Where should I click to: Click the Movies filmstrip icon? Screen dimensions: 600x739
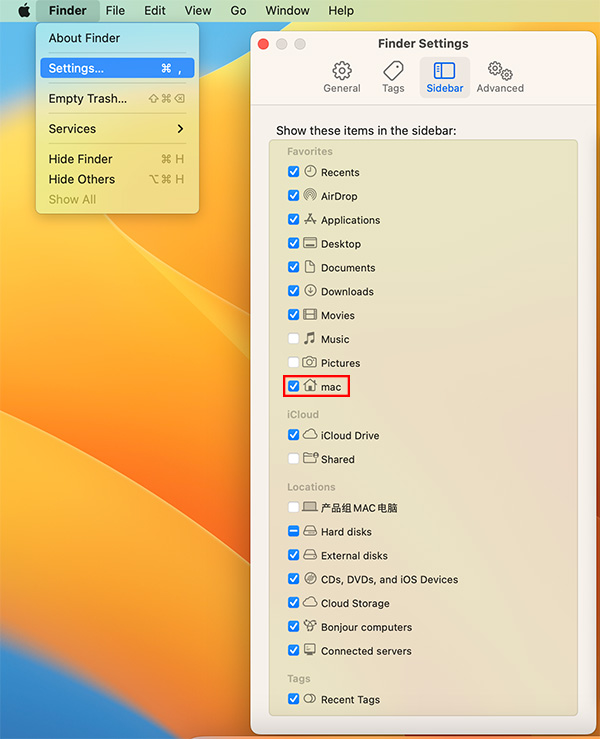[310, 314]
